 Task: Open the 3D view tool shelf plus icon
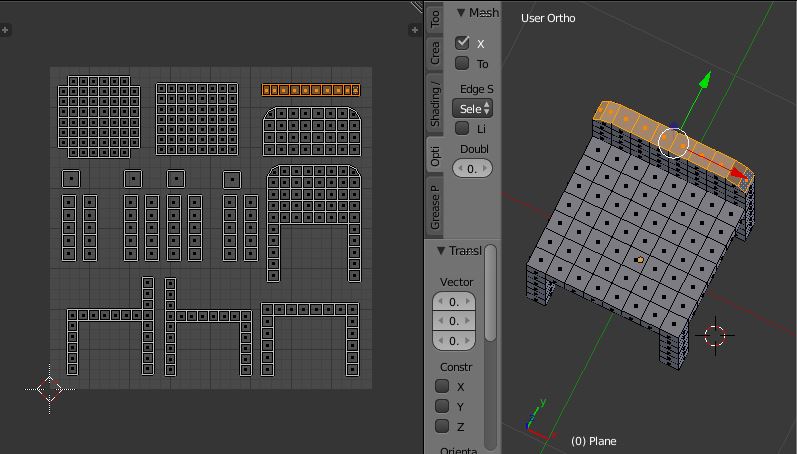(x=414, y=30)
